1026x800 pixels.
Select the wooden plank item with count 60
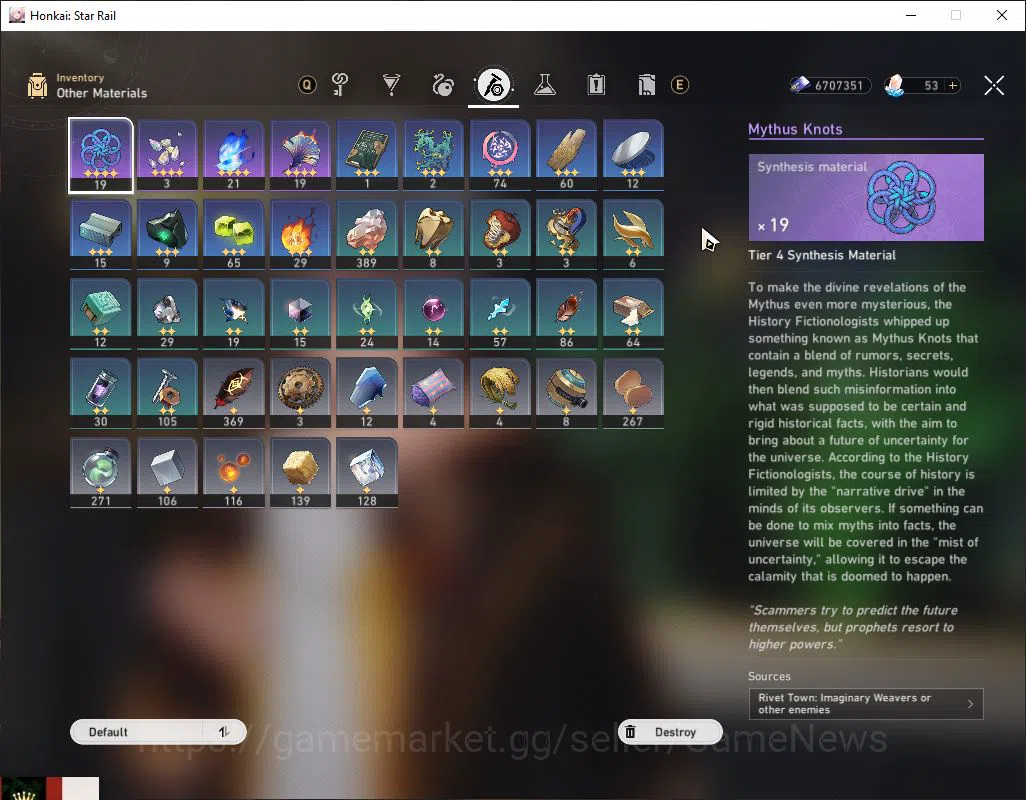tap(566, 155)
